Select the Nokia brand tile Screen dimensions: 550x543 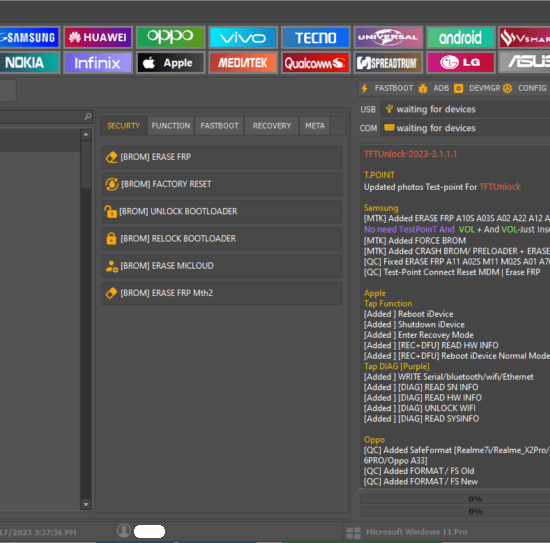click(x=29, y=62)
